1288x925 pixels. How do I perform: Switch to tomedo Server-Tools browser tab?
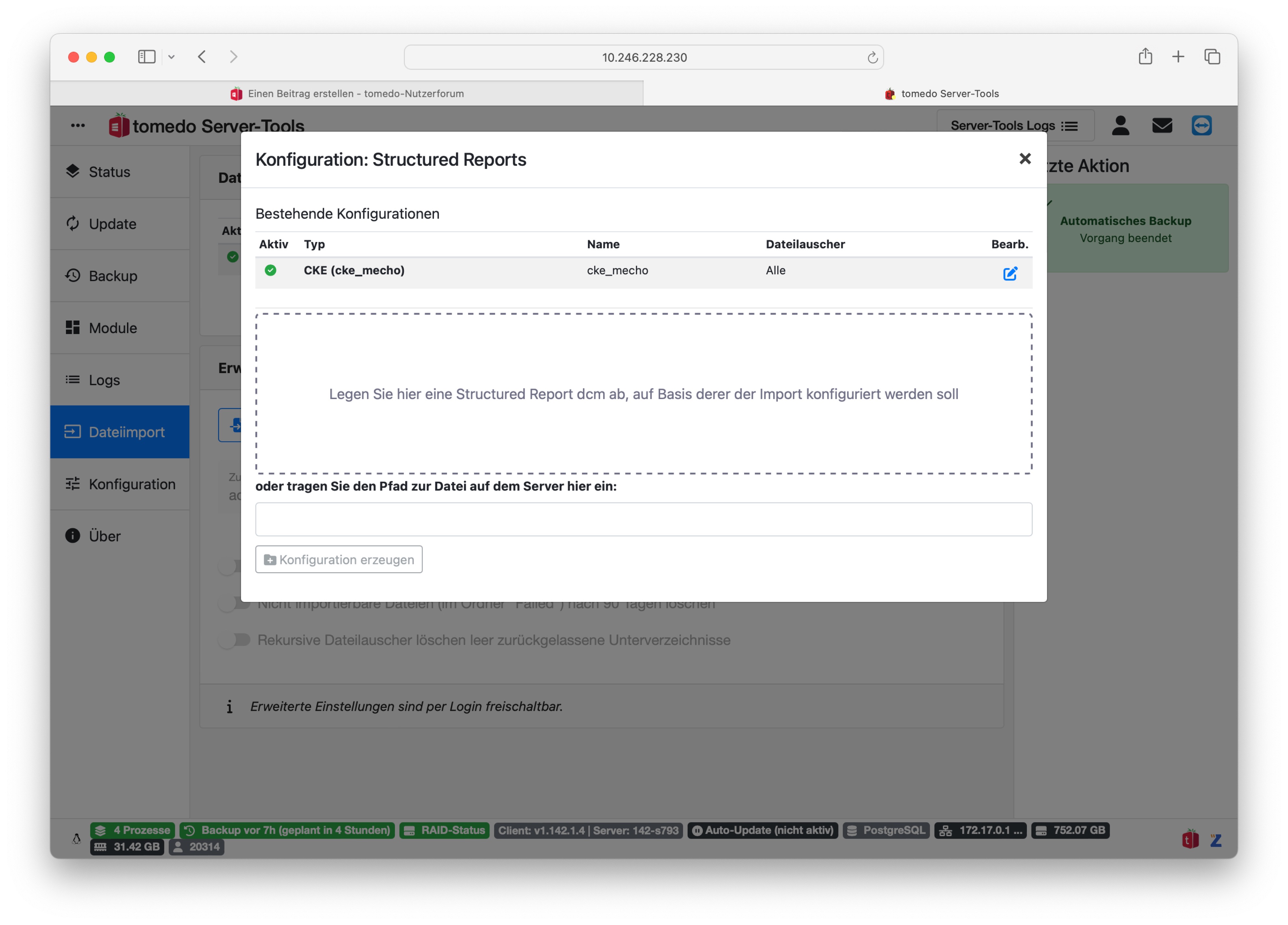click(941, 93)
